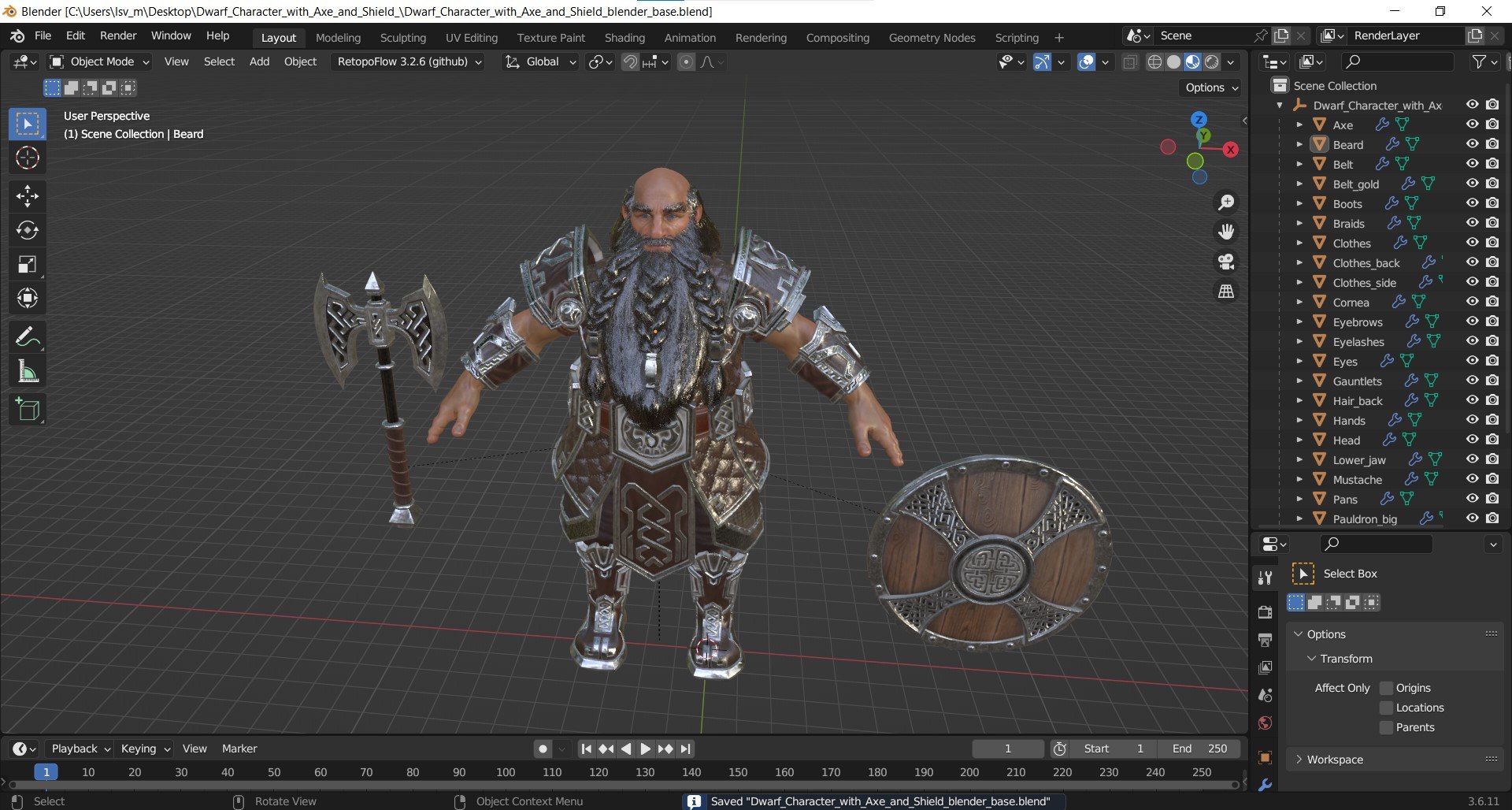Image resolution: width=1512 pixels, height=810 pixels.
Task: Open the Modifiers wrench properties tab
Action: tap(1266, 786)
